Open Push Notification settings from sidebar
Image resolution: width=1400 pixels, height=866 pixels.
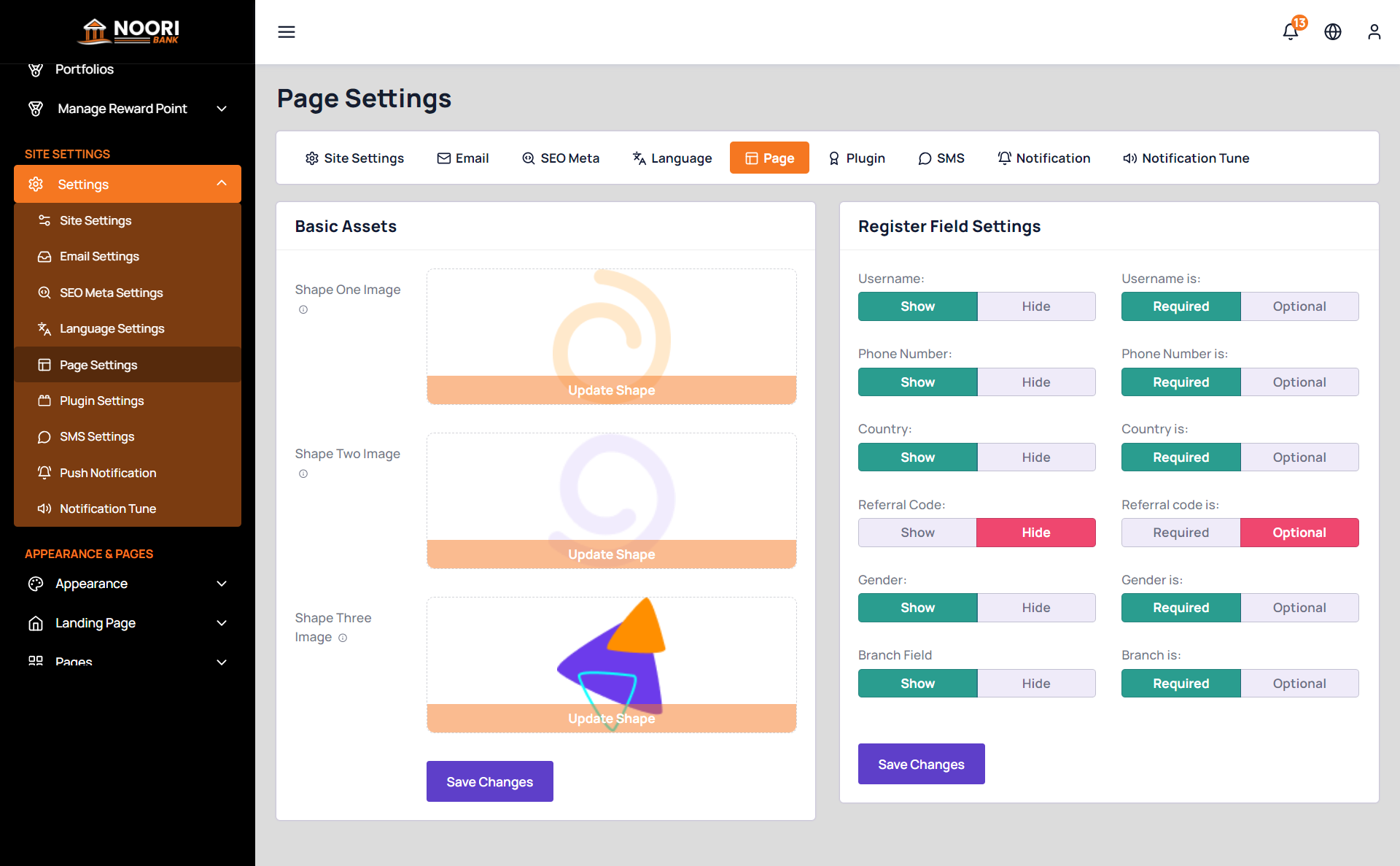point(107,473)
